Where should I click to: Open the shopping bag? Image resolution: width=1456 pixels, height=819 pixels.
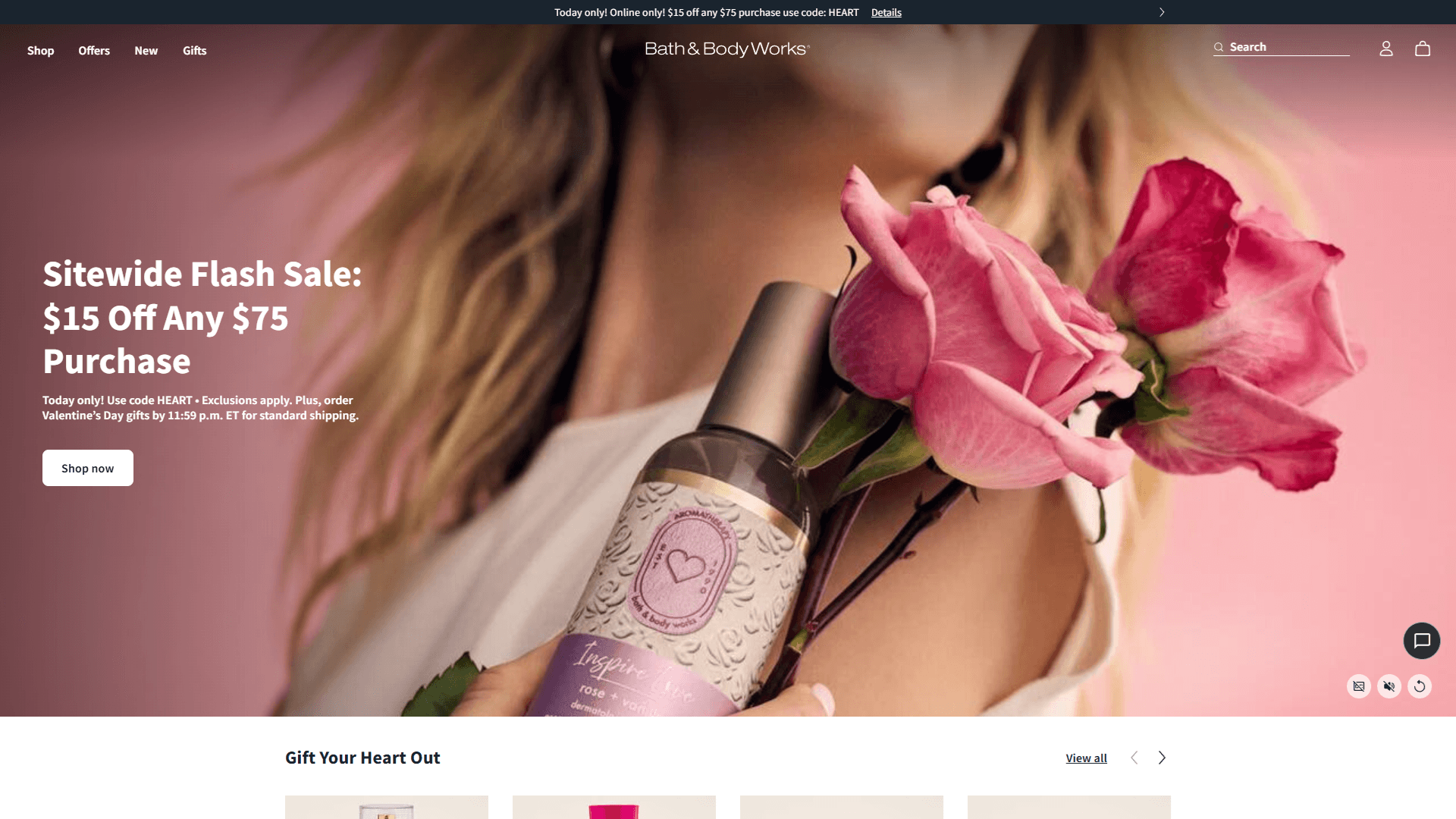(1423, 49)
